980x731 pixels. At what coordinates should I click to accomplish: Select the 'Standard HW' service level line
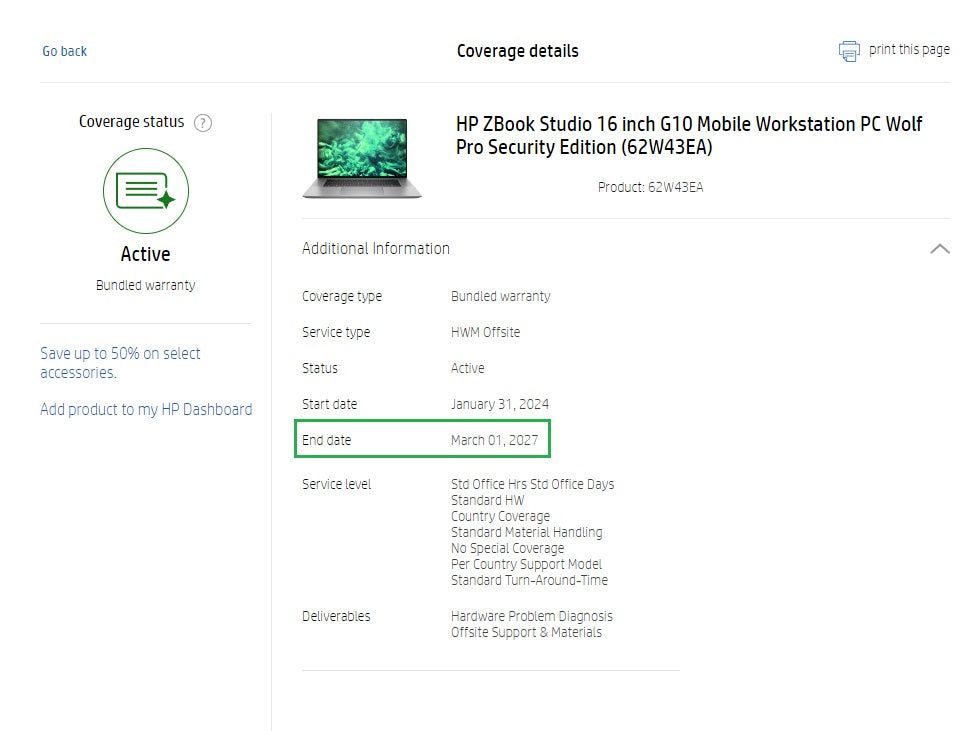(488, 500)
